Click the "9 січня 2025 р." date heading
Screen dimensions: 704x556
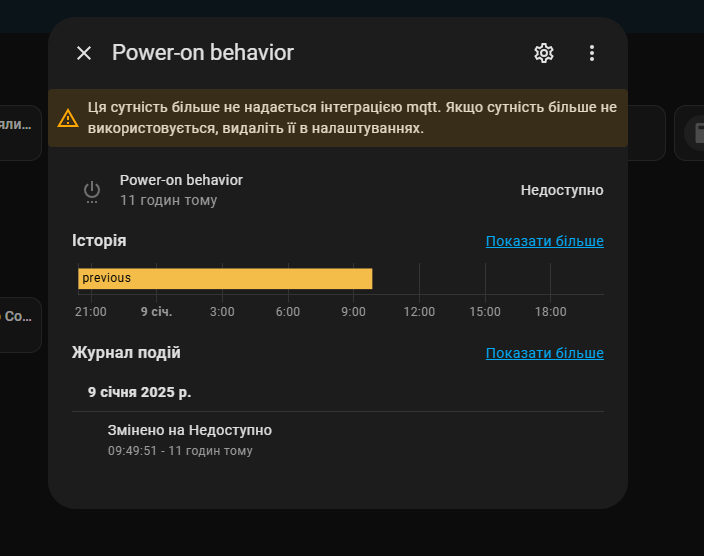(x=139, y=392)
